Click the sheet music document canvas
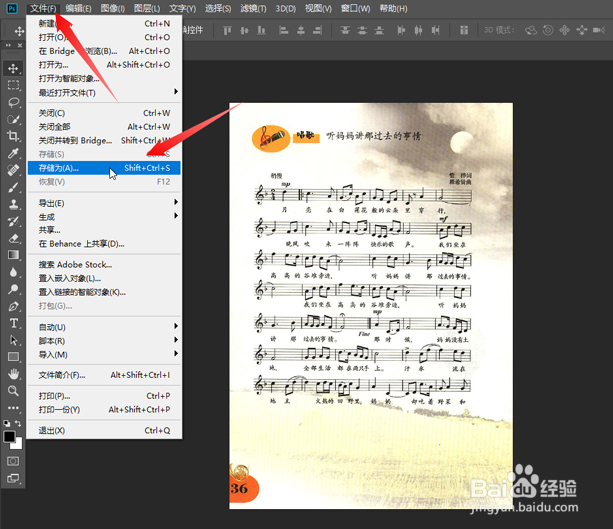This screenshot has width=613, height=529. click(371, 306)
